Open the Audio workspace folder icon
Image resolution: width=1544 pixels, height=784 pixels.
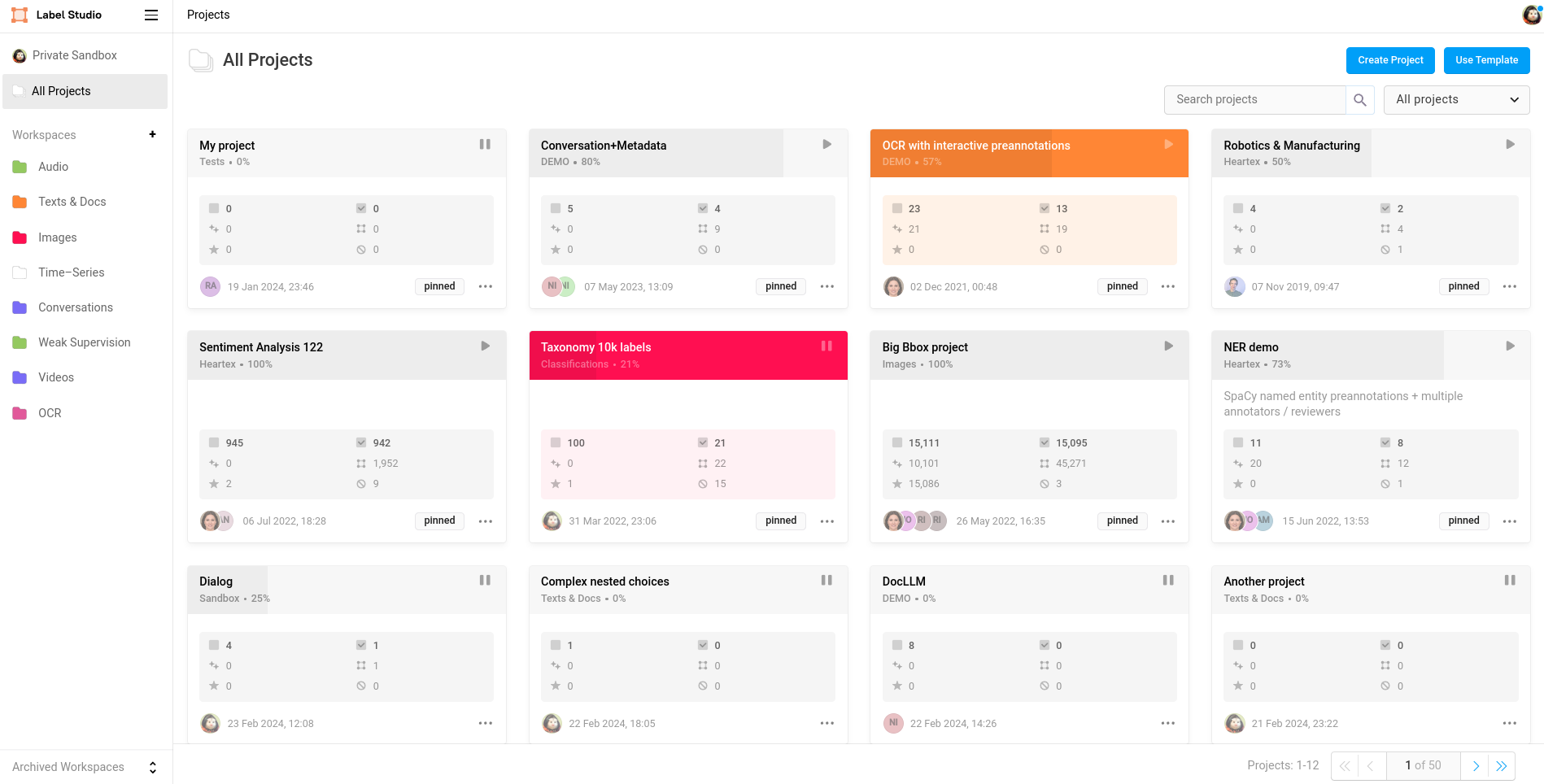[x=20, y=167]
